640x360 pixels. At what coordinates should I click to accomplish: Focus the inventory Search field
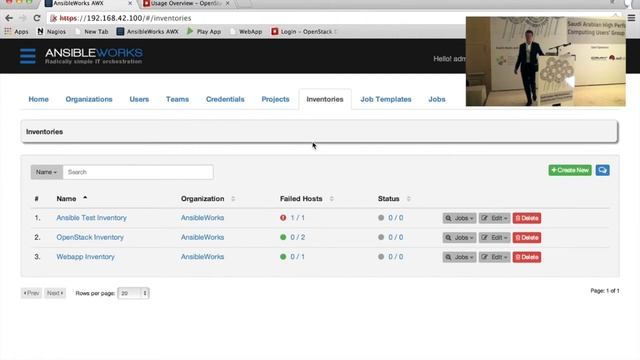point(138,172)
